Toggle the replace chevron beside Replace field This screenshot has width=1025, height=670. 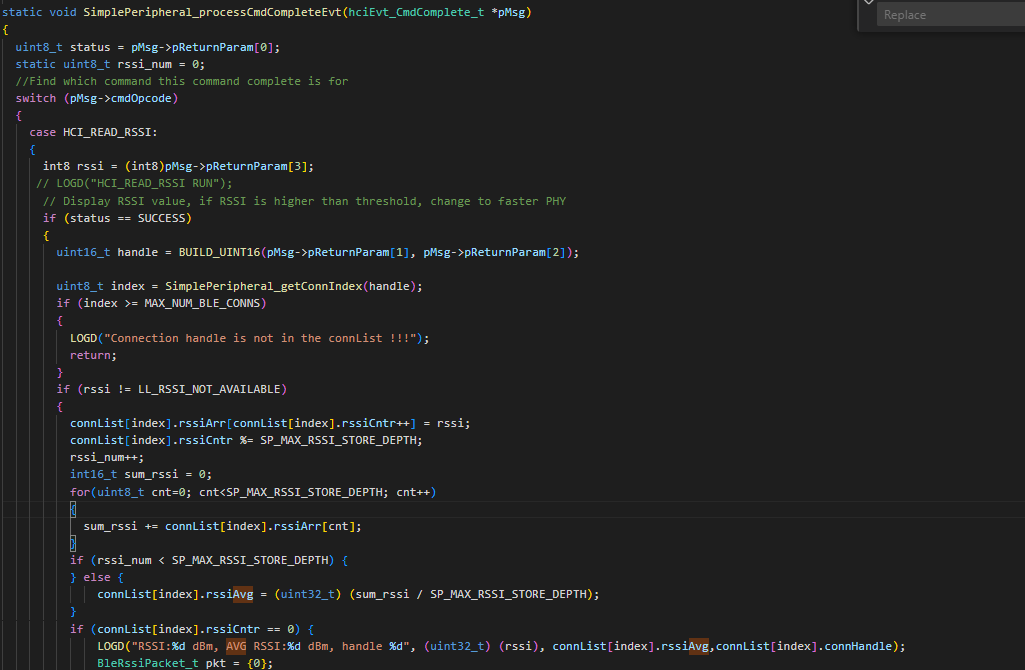point(868,3)
